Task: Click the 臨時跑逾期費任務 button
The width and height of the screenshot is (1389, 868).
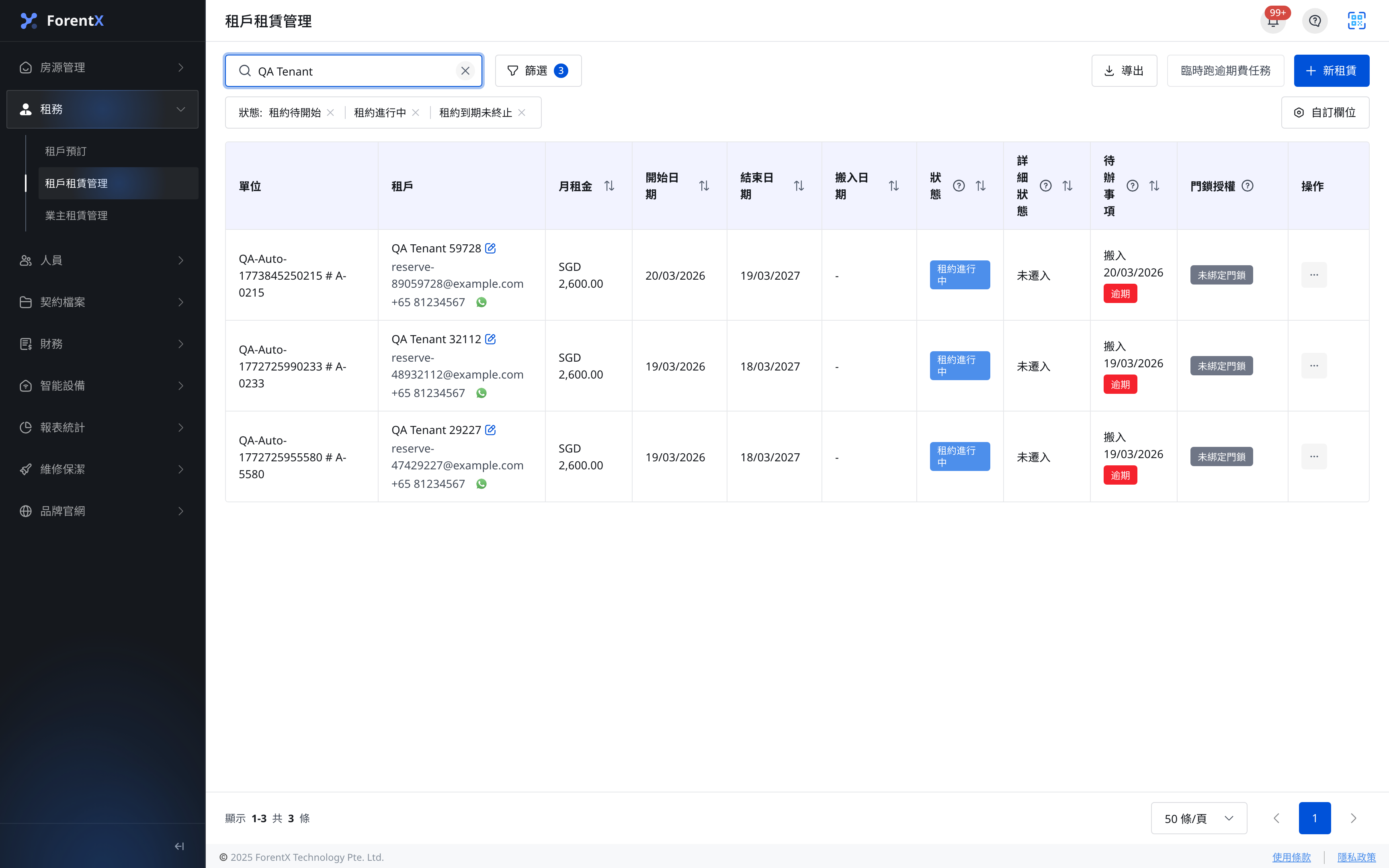Action: coord(1225,71)
